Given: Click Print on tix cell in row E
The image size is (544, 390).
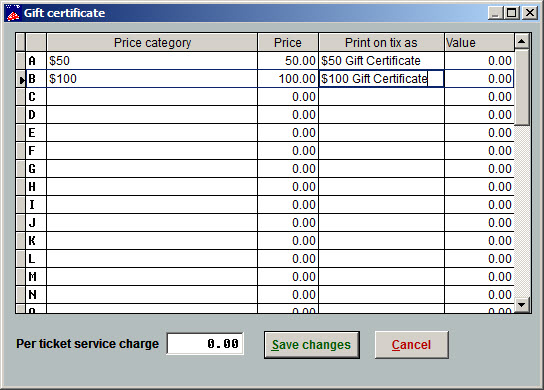Looking at the screenshot, I should [x=381, y=133].
